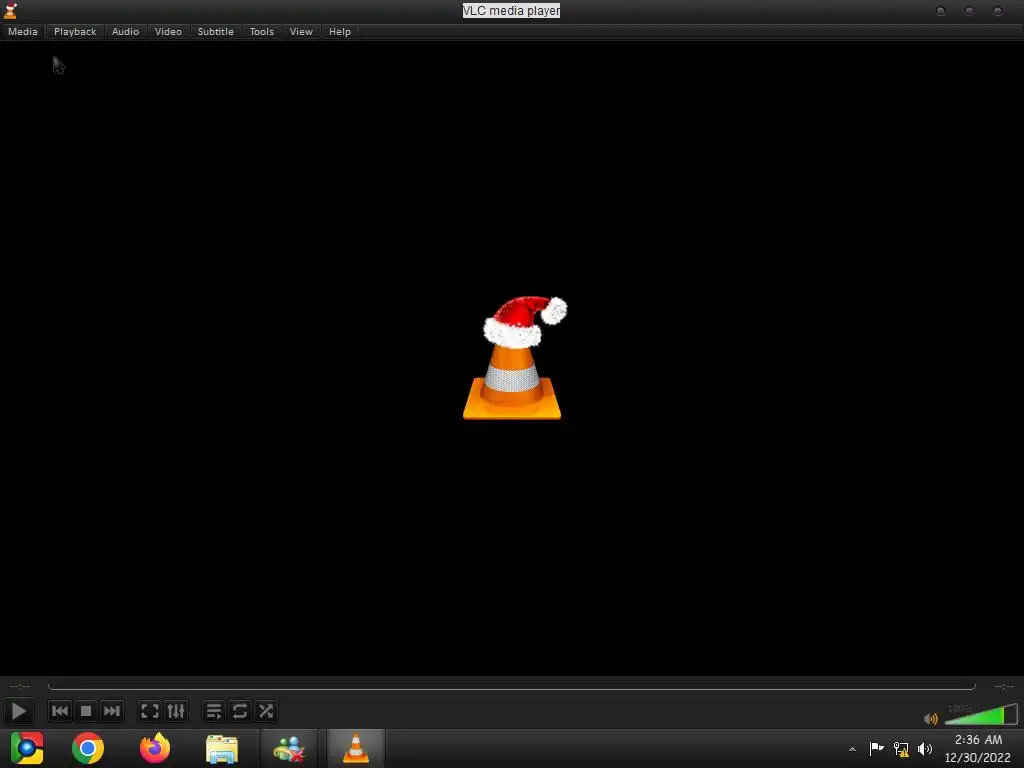Open network status tray icon
The image size is (1024, 768).
point(901,749)
